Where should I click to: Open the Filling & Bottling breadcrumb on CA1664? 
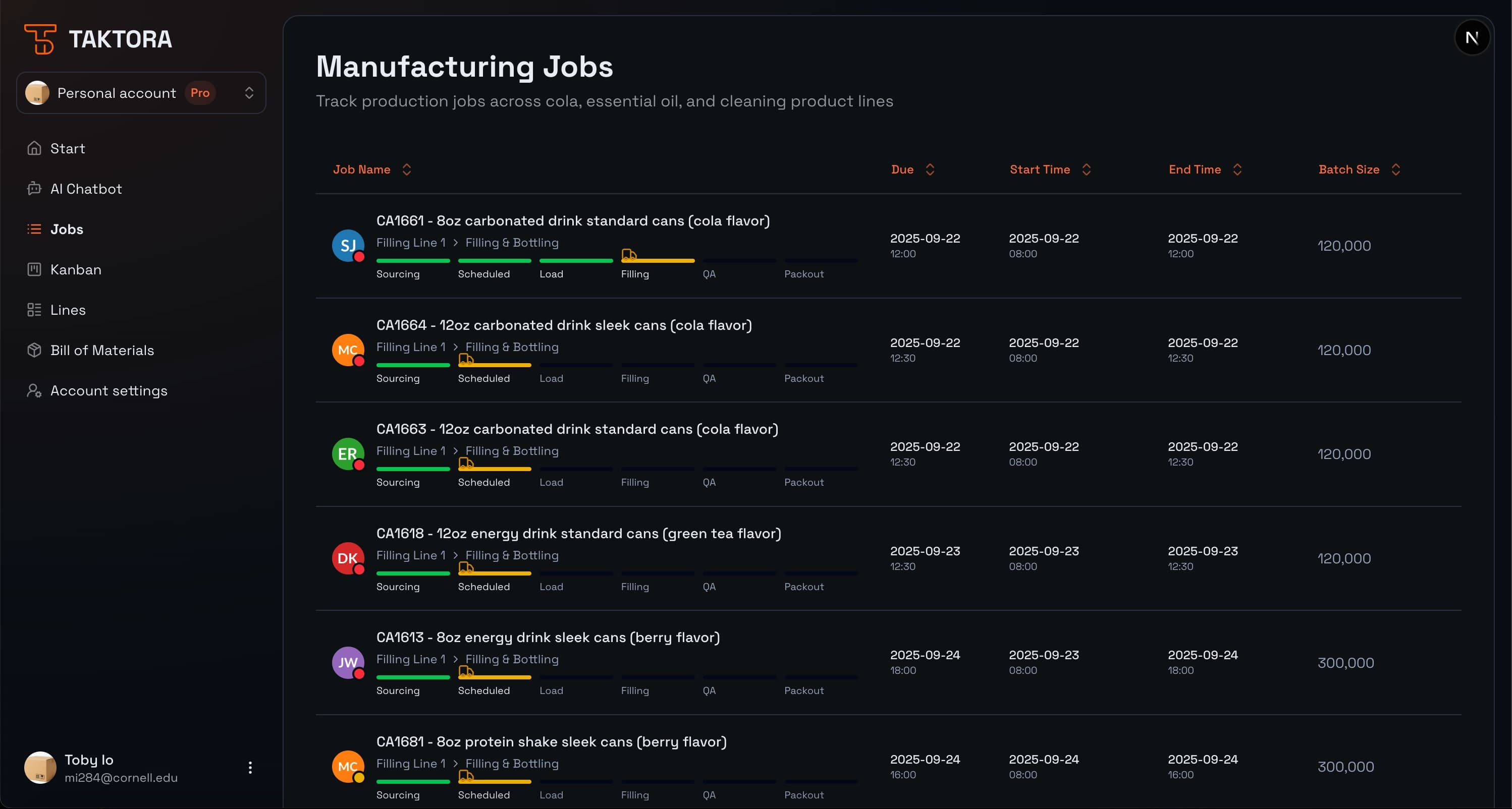tap(511, 346)
